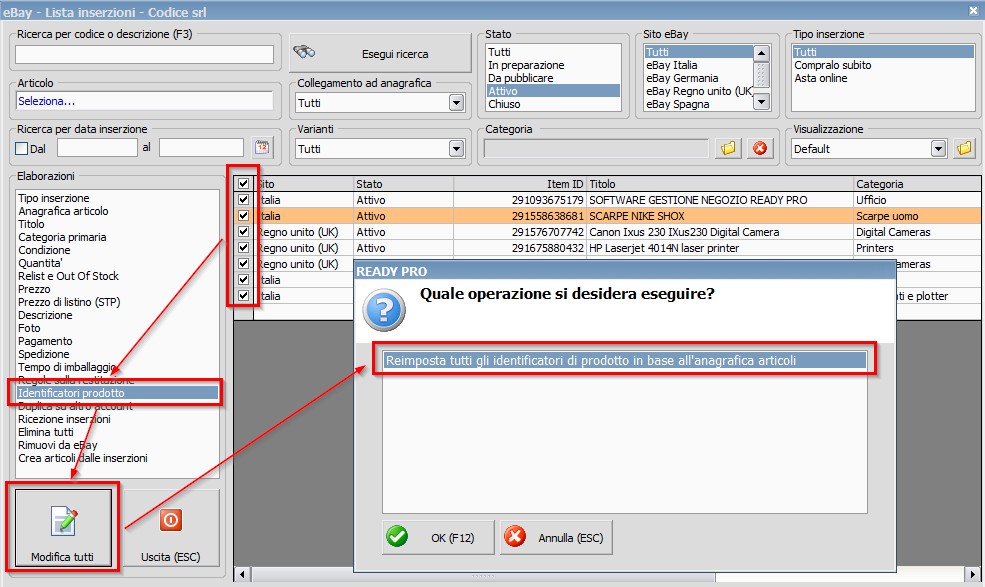Open the Varianti dropdown
This screenshot has height=587, width=985.
[457, 149]
